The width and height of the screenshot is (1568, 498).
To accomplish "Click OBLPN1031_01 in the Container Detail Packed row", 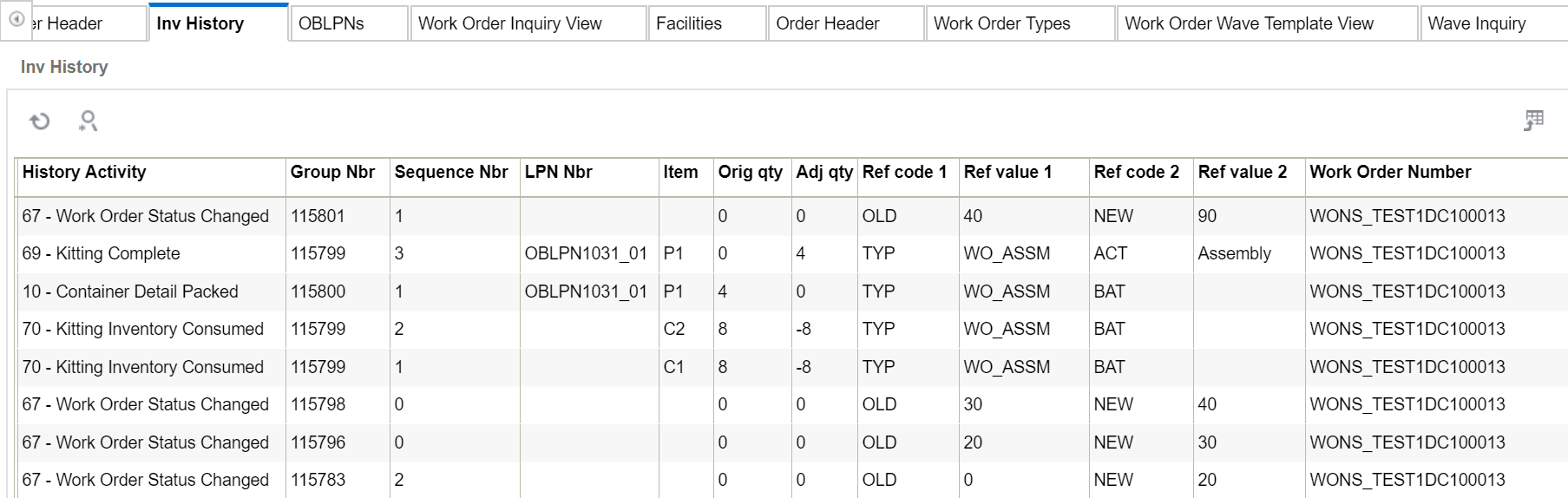I will (x=586, y=292).
